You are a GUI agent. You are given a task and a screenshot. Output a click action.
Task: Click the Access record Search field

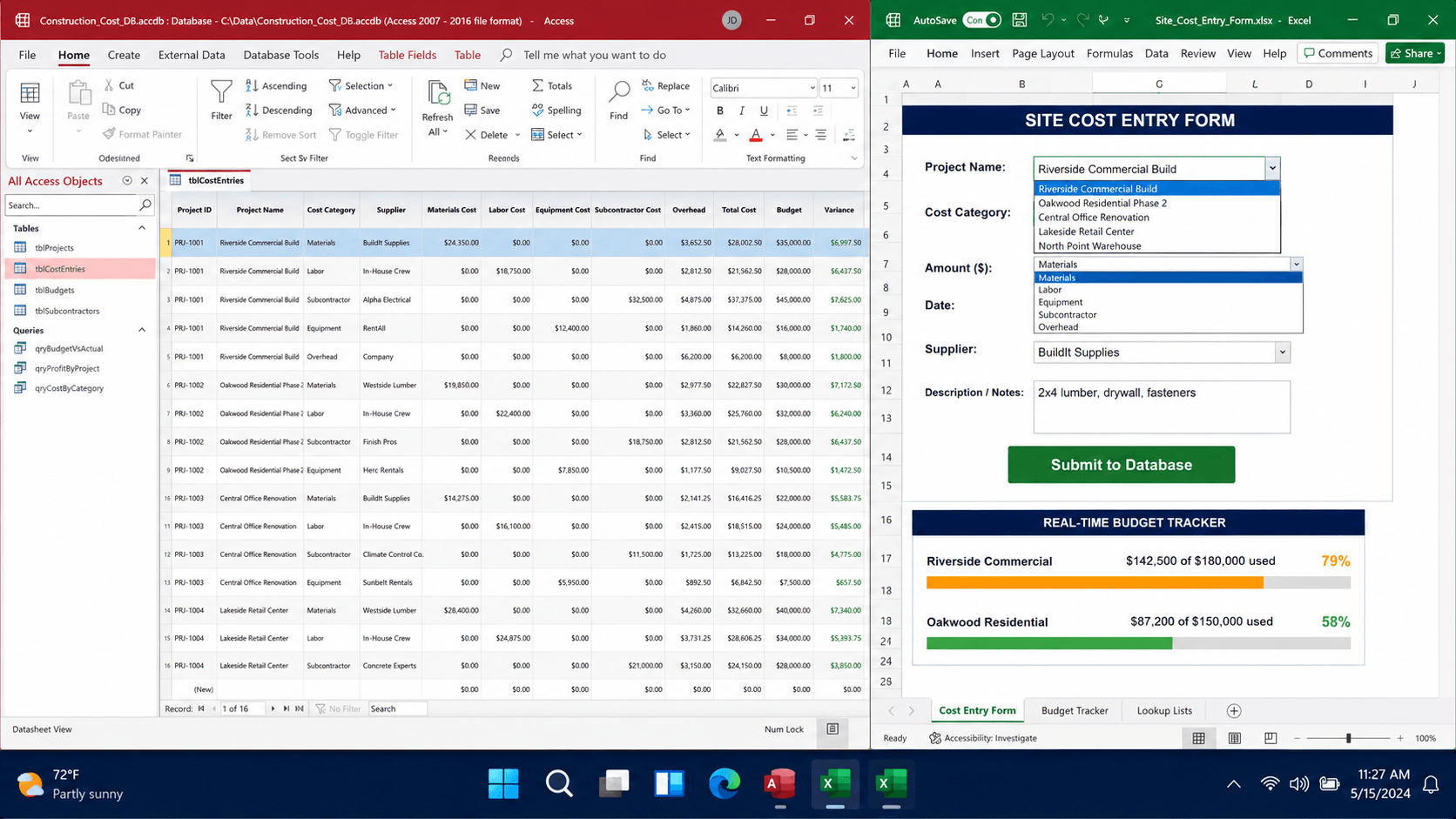click(397, 708)
